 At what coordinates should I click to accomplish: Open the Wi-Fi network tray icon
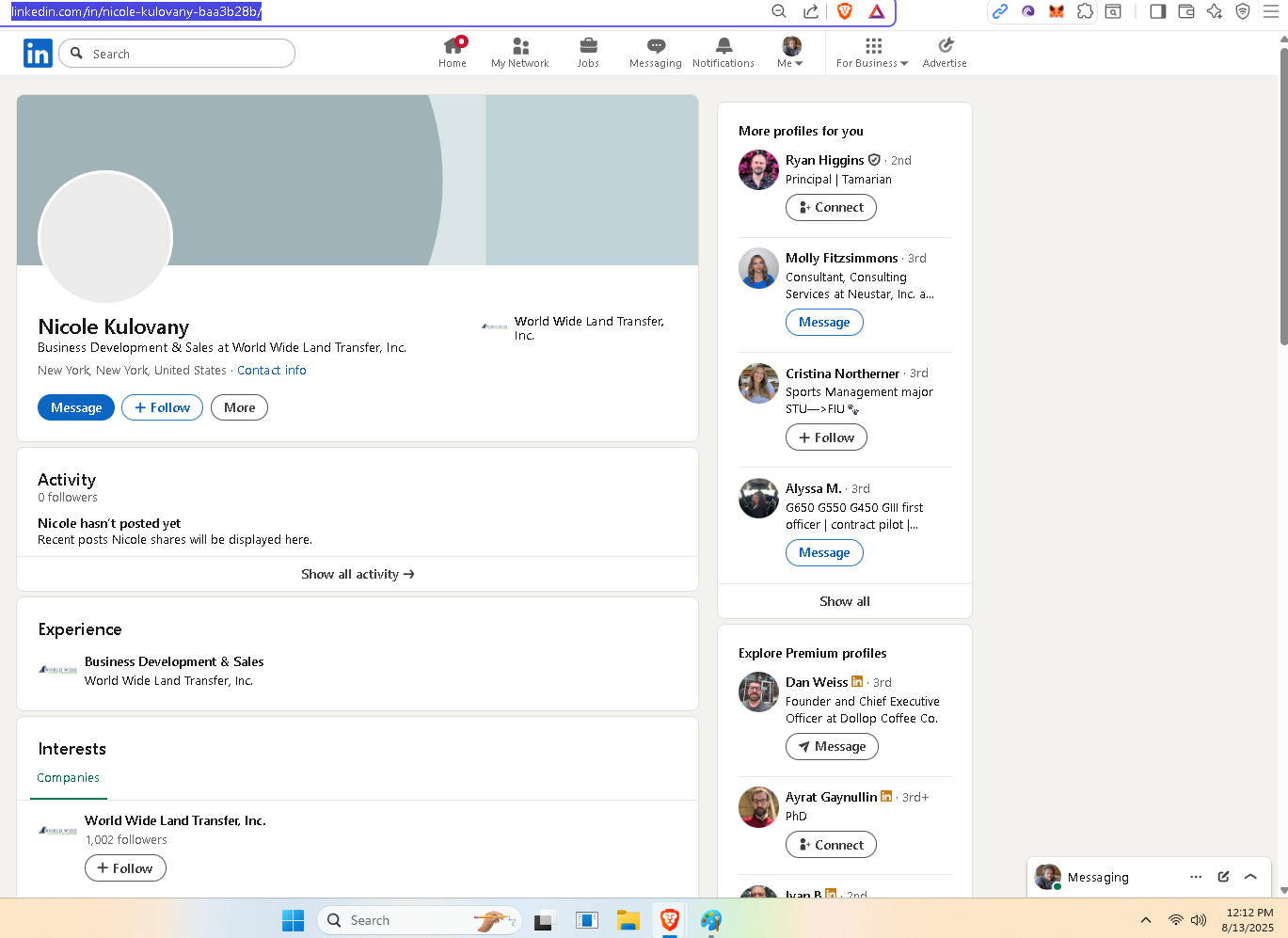(x=1176, y=920)
